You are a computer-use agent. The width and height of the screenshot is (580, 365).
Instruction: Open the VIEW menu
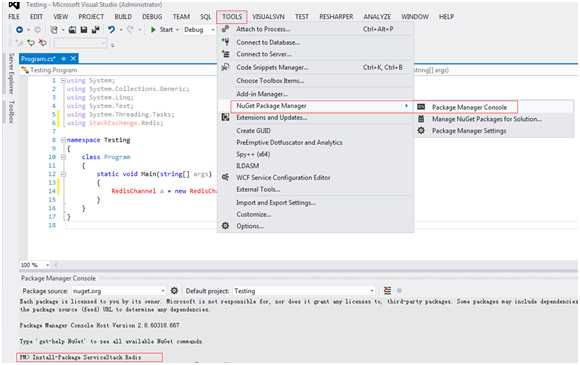tap(60, 17)
